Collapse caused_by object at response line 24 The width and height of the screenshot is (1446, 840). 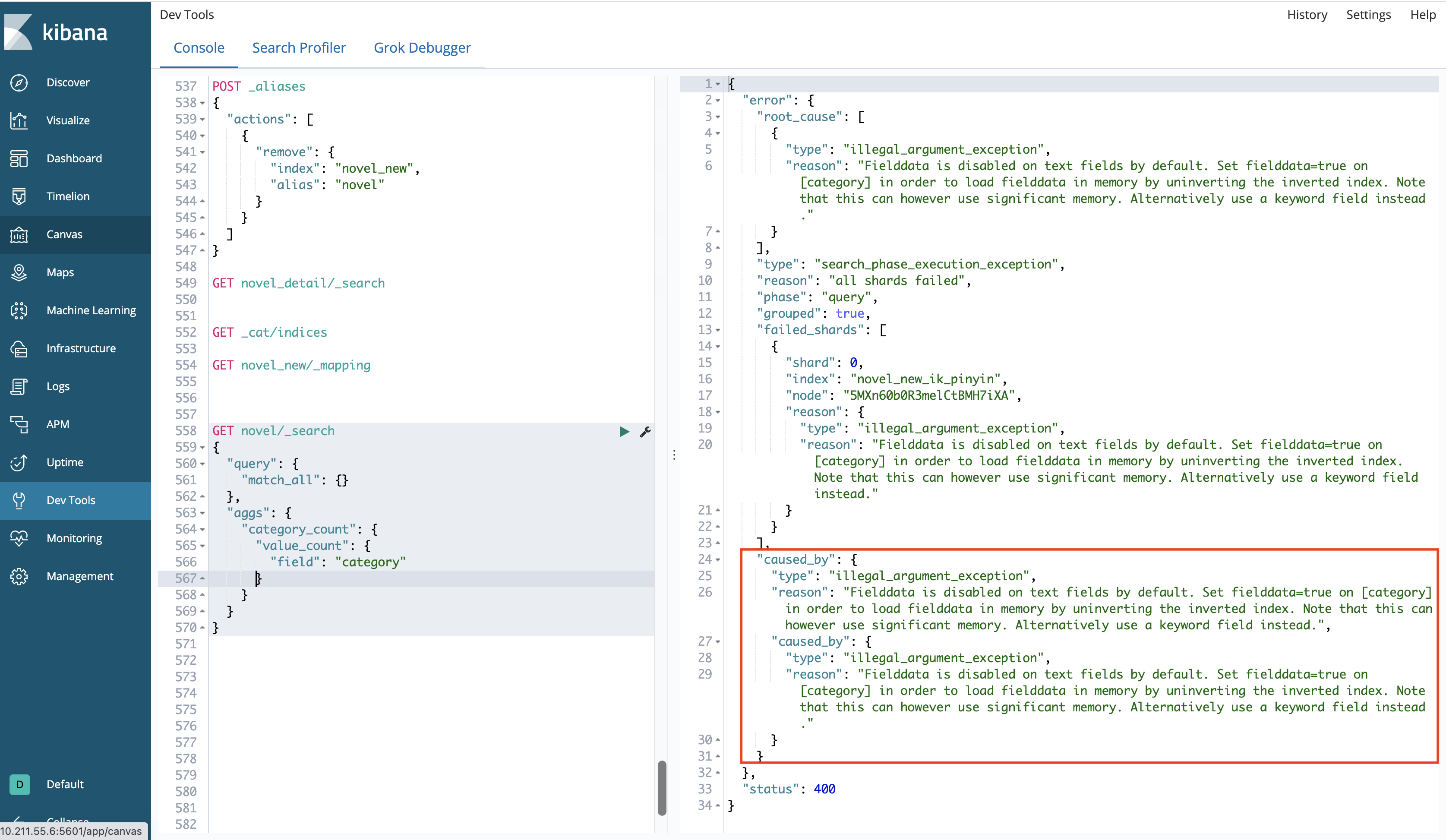(717, 560)
